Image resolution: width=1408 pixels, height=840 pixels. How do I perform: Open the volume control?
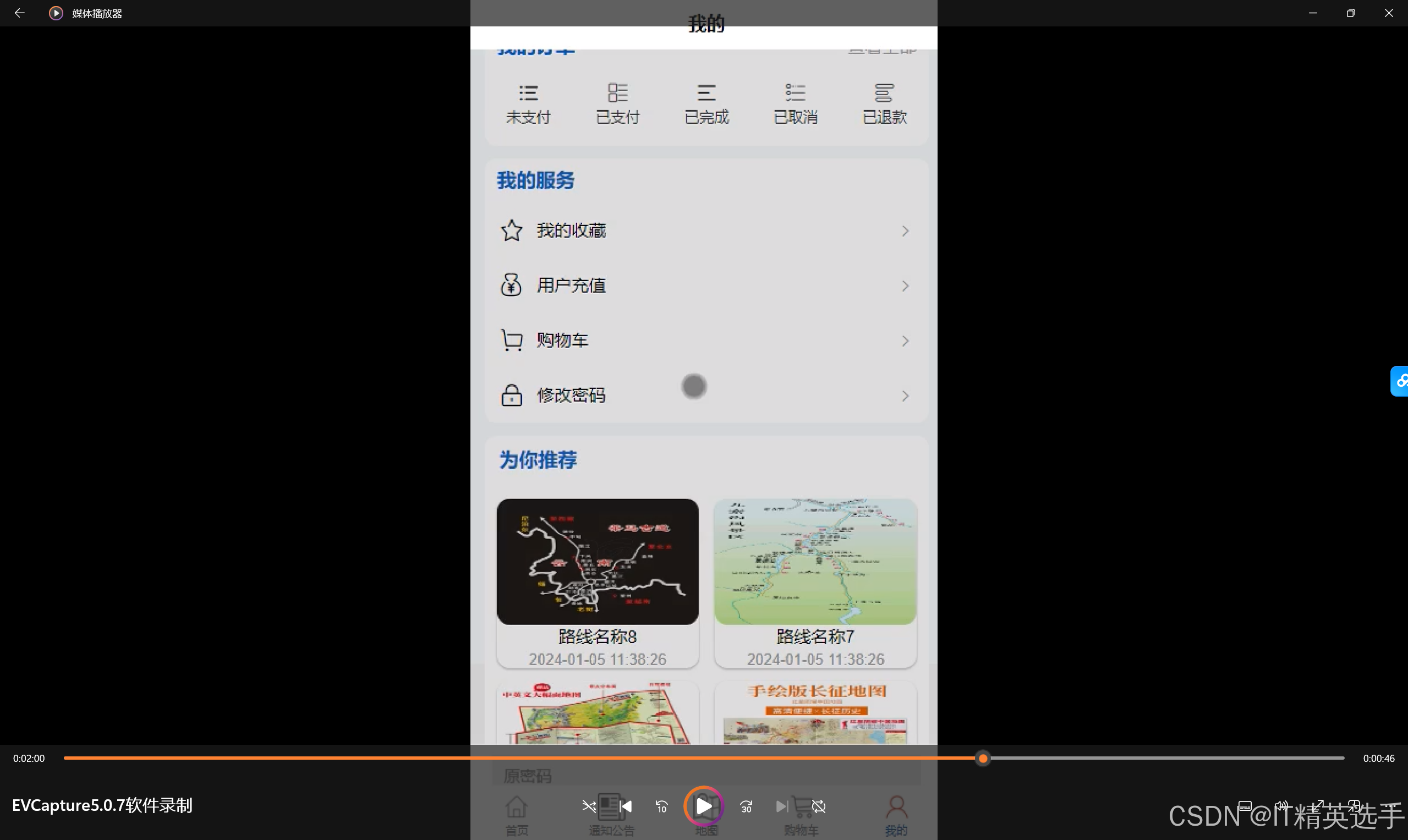(1281, 806)
